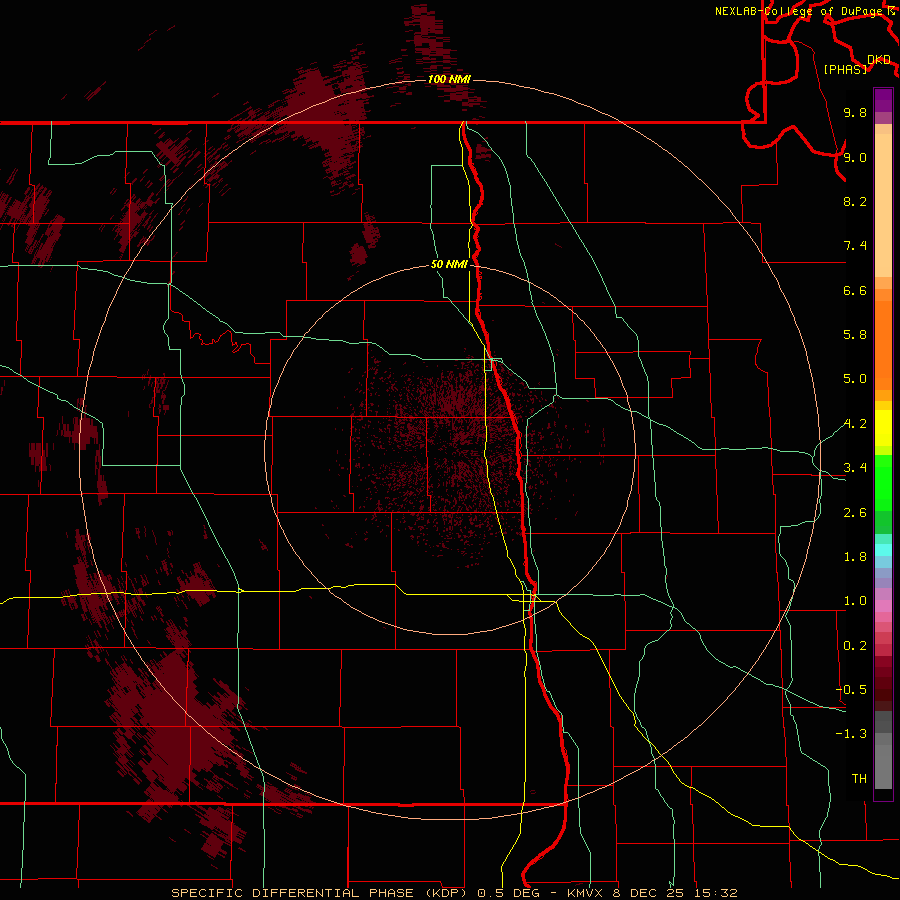Pick the pink band of the color bar

pyautogui.click(x=883, y=606)
